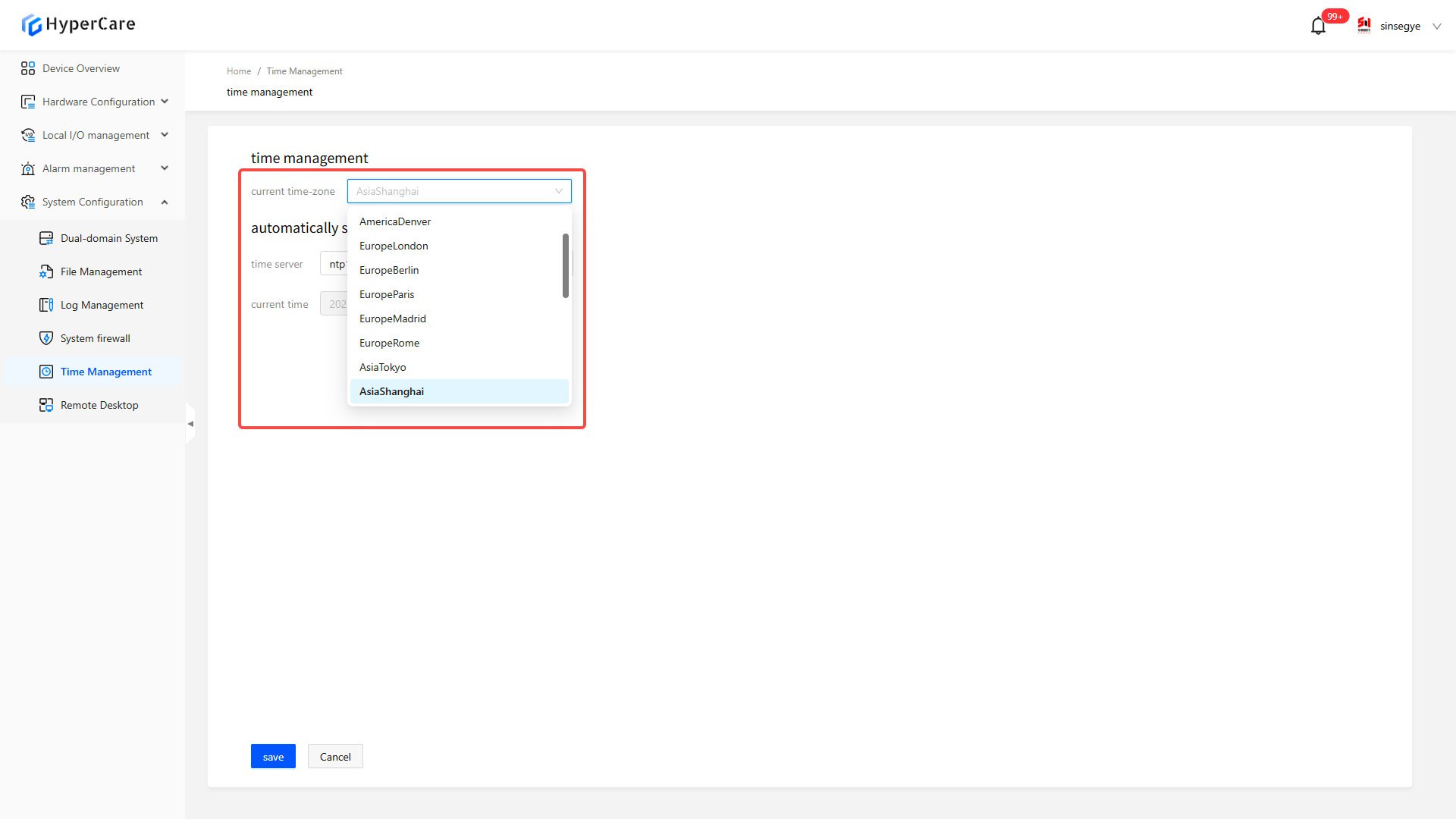Click the File Management icon
1456x819 pixels.
tap(46, 271)
